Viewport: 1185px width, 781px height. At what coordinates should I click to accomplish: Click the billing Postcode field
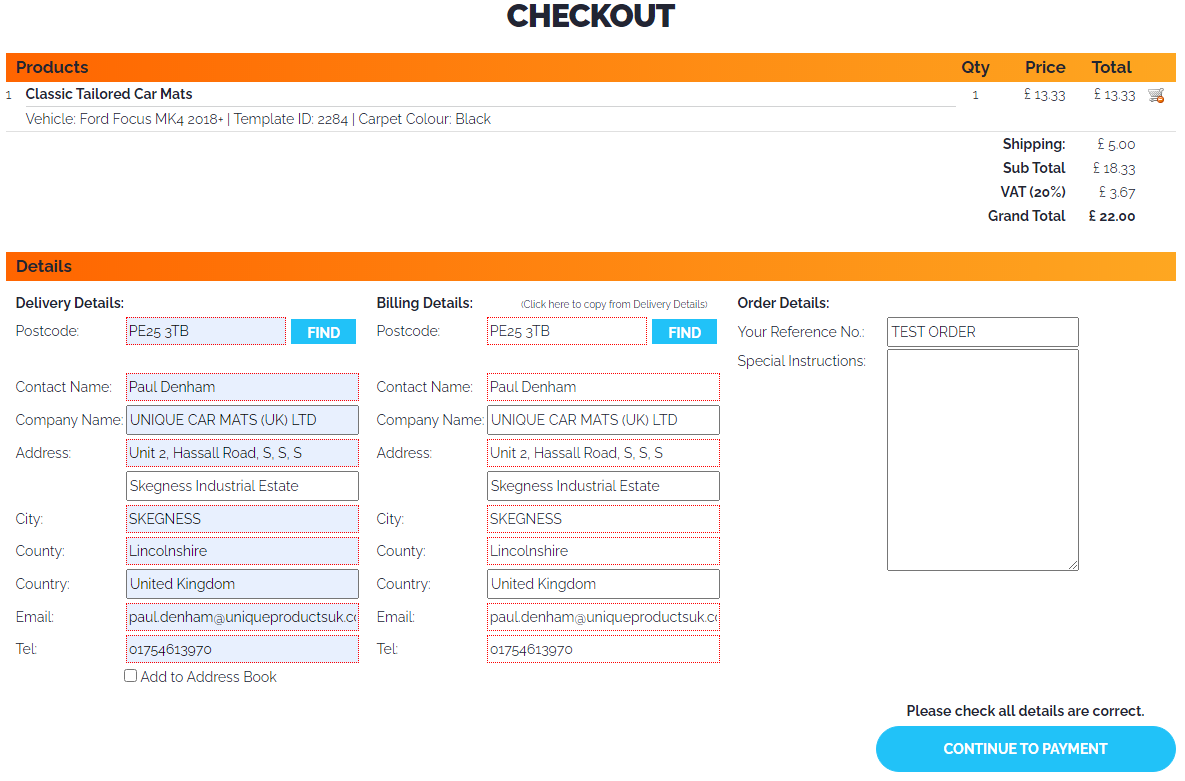(x=567, y=331)
